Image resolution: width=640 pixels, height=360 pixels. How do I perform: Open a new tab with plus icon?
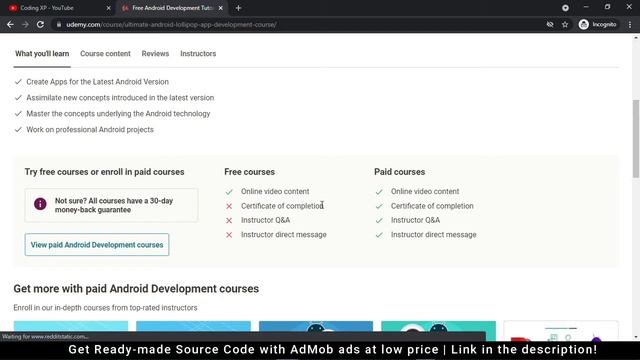(238, 8)
